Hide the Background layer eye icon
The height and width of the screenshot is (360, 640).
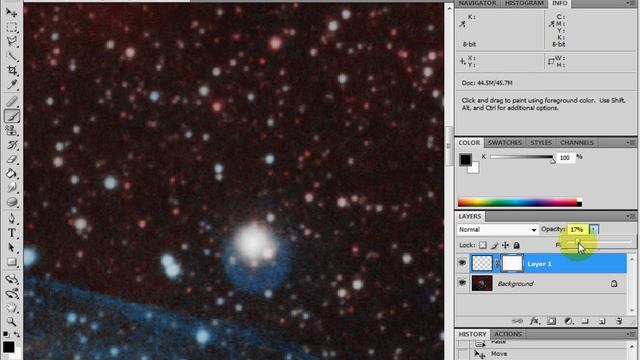click(462, 282)
